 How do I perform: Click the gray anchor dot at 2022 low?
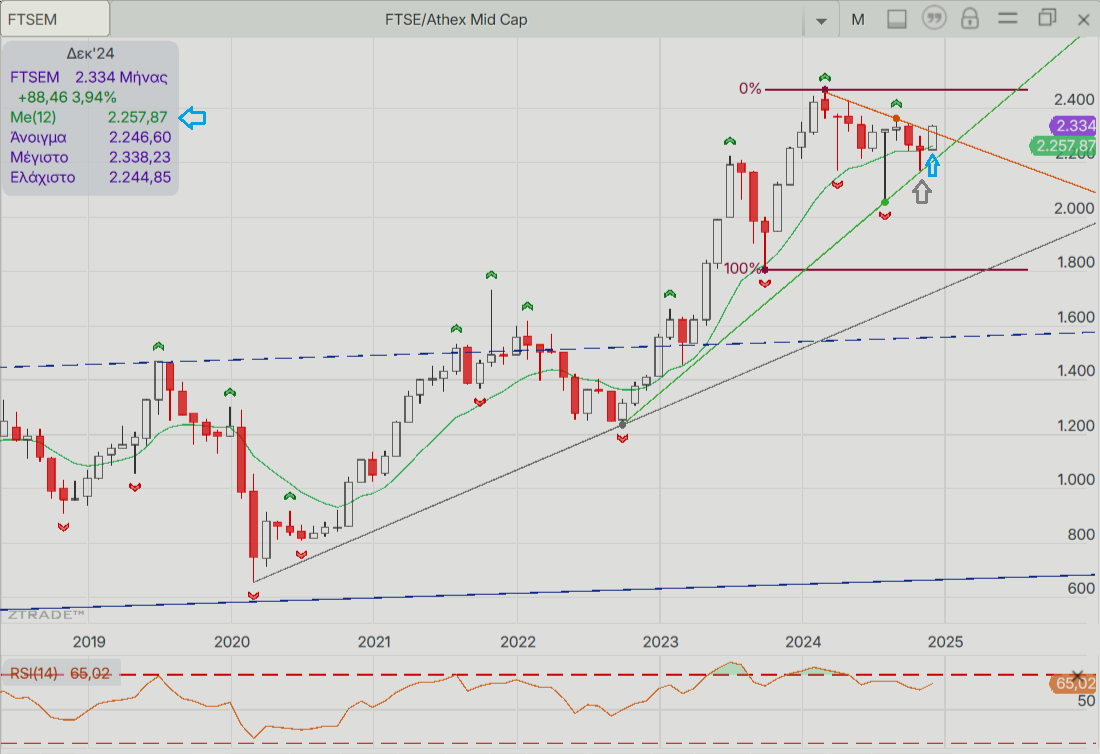click(x=622, y=425)
